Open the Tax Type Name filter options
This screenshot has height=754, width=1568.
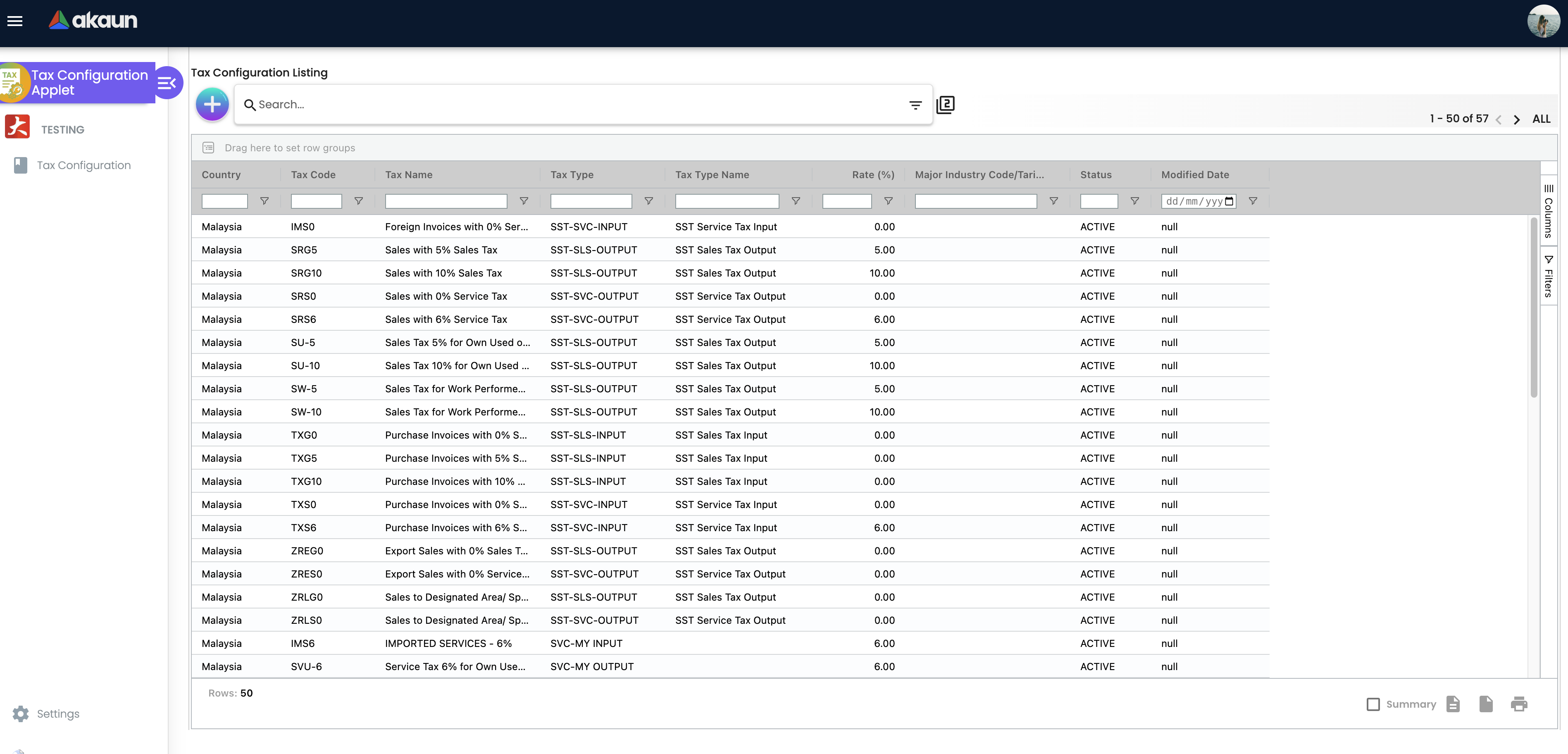coord(796,200)
